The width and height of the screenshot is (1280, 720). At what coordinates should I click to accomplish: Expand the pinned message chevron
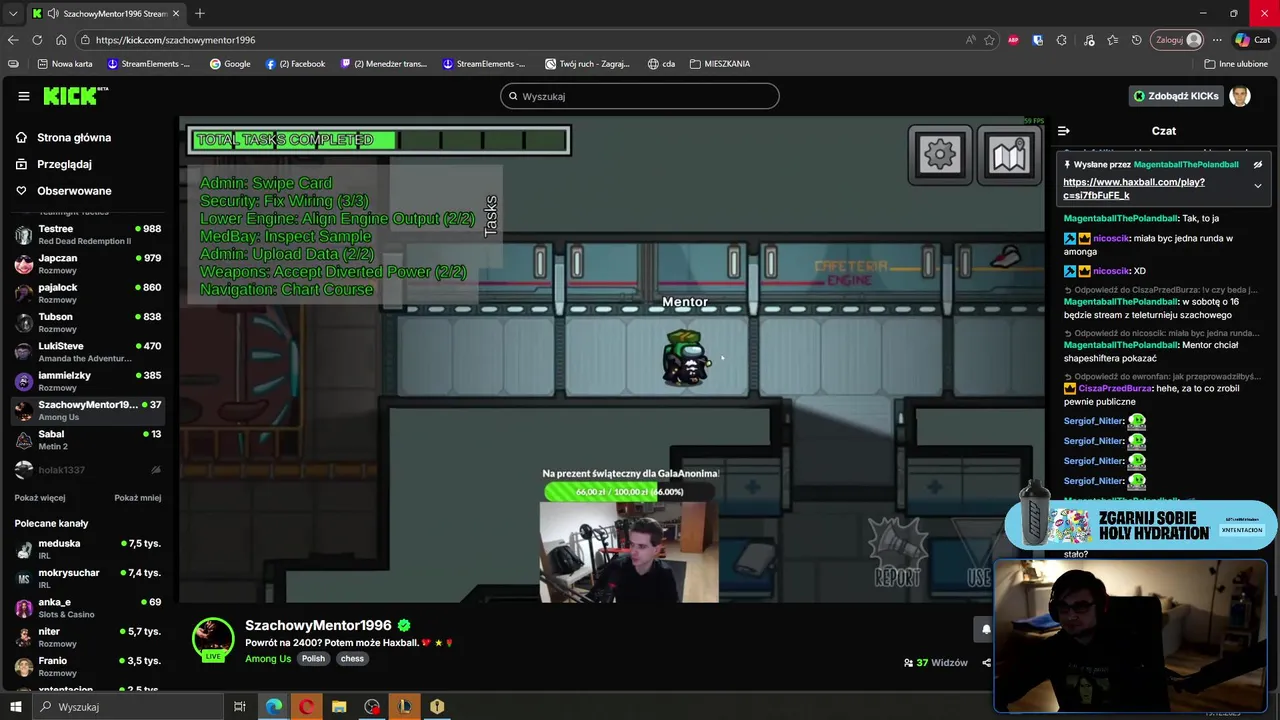pos(1258,186)
